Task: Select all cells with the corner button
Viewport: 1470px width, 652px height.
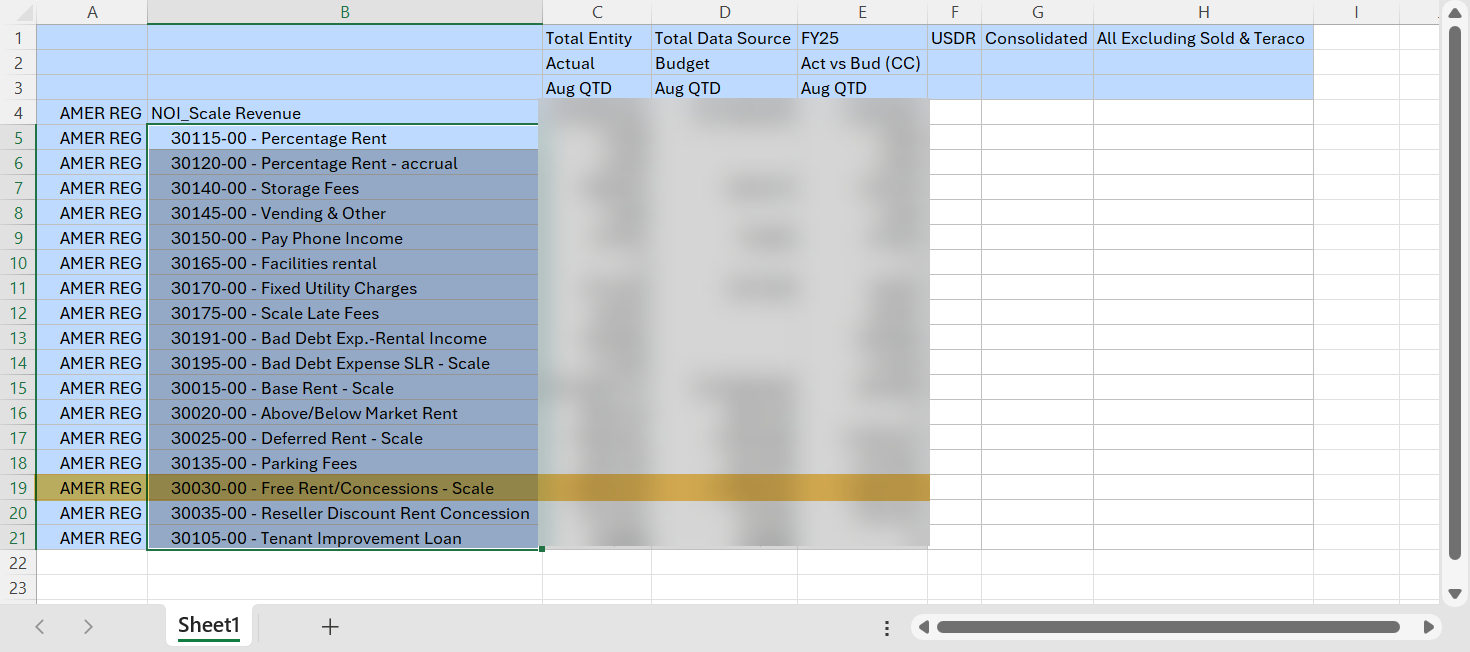Action: (x=18, y=12)
